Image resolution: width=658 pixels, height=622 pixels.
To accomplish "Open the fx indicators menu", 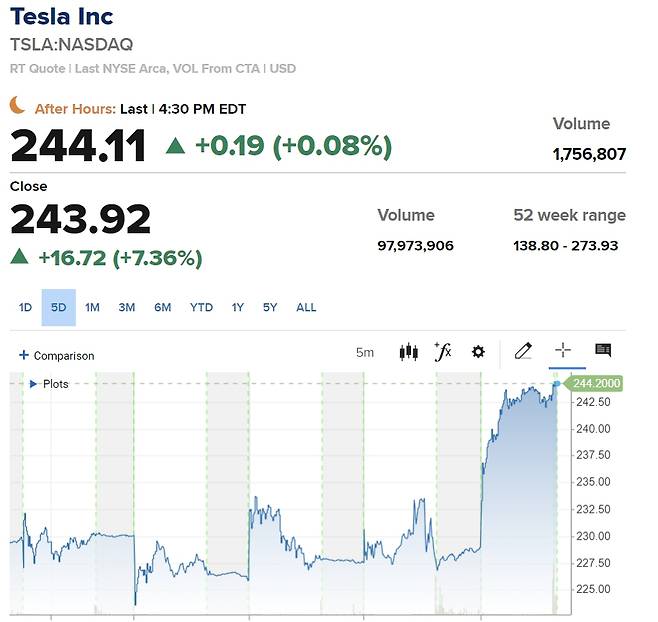I will (442, 352).
